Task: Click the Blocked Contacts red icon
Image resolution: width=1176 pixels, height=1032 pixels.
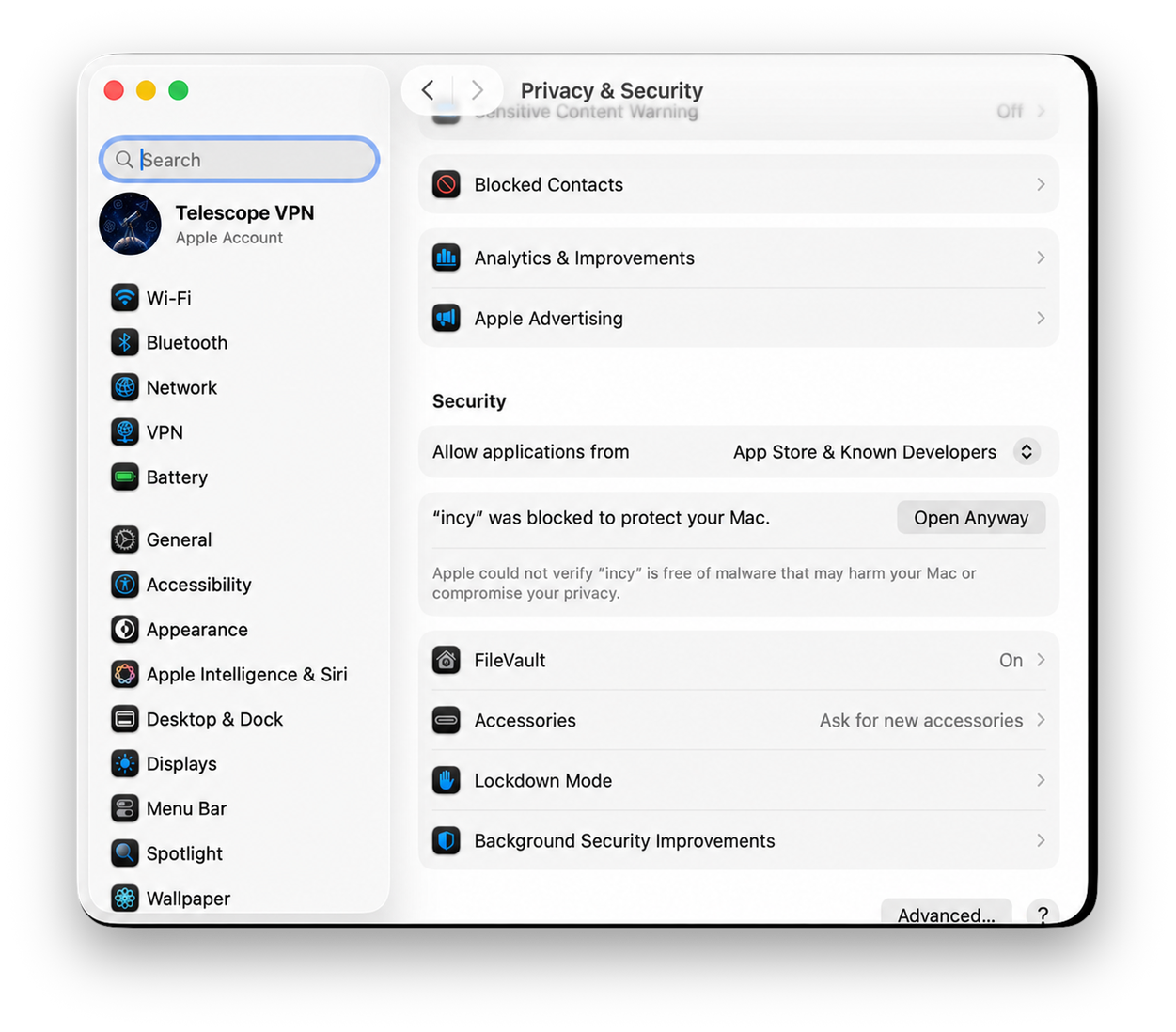Action: click(447, 184)
